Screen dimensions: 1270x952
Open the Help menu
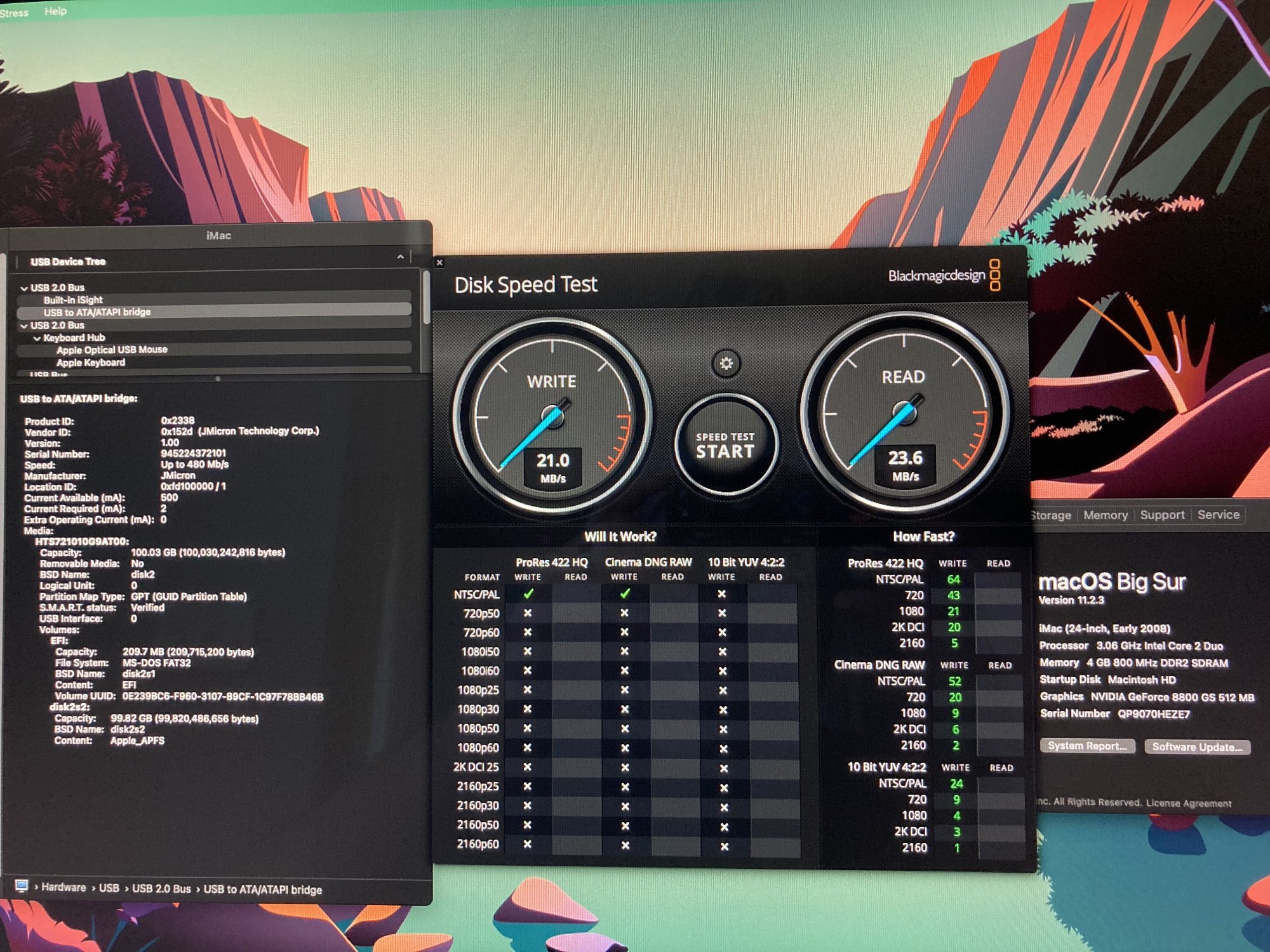tap(55, 11)
